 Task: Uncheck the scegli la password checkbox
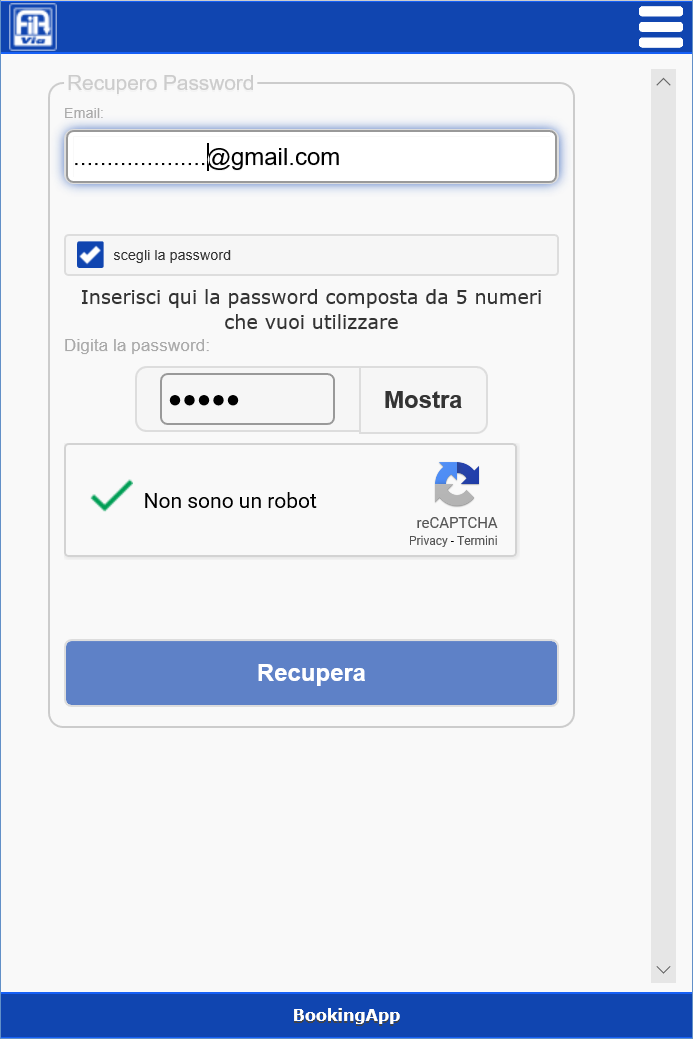coord(90,254)
